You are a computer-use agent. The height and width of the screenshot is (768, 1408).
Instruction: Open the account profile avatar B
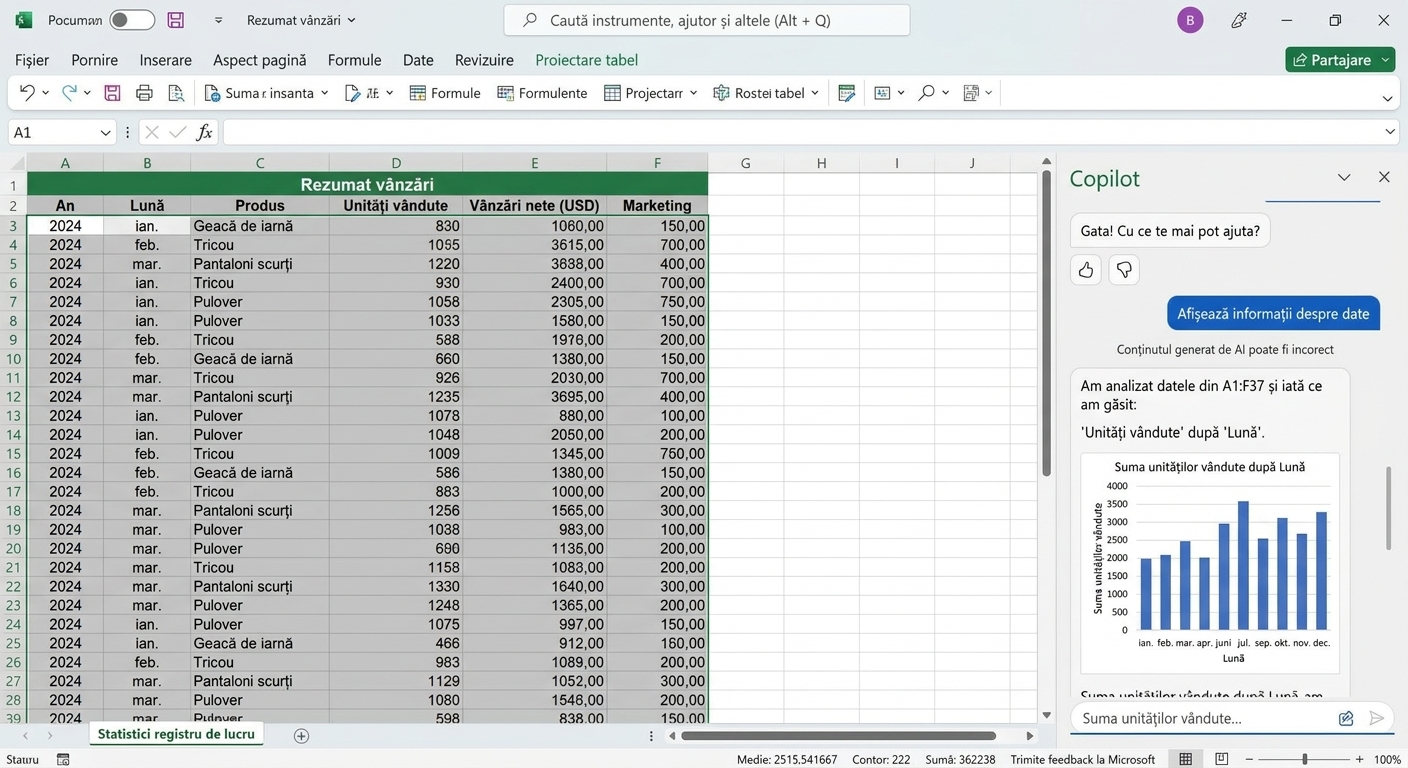tap(1190, 20)
